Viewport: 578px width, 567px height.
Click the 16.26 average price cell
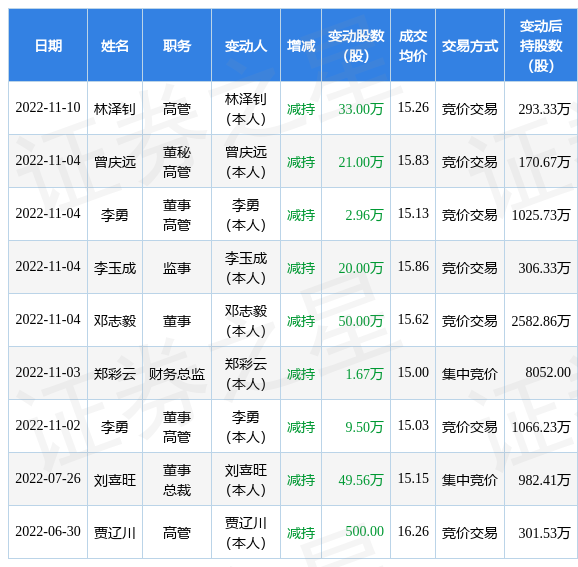click(x=413, y=532)
